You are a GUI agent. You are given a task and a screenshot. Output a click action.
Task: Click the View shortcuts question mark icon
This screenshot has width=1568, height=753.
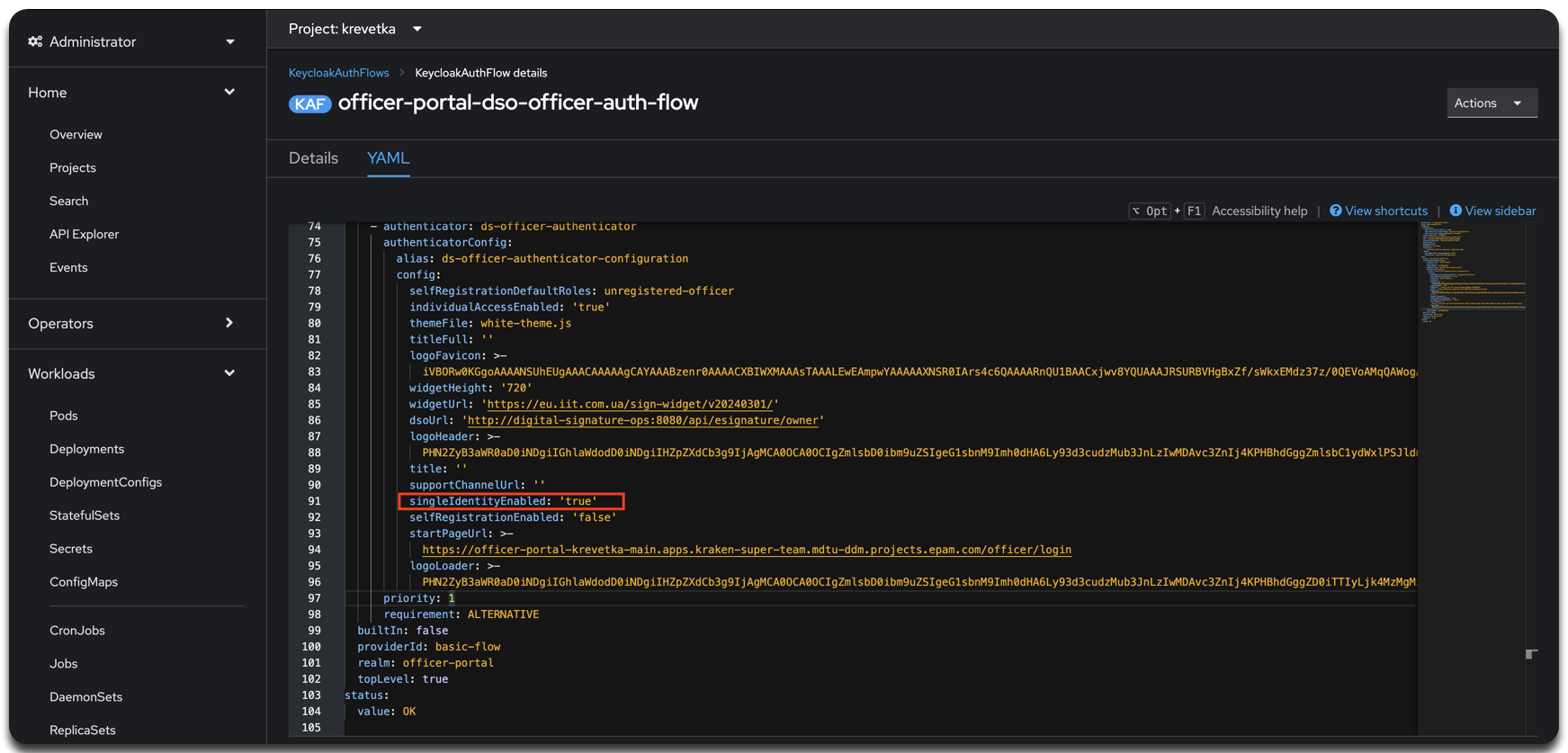tap(1336, 211)
